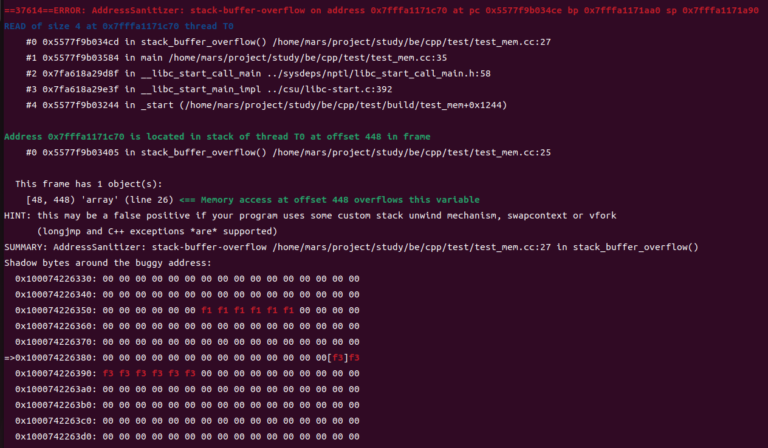
Task: Click the red AddressSanitizer ERROR line
Action: (380, 9)
